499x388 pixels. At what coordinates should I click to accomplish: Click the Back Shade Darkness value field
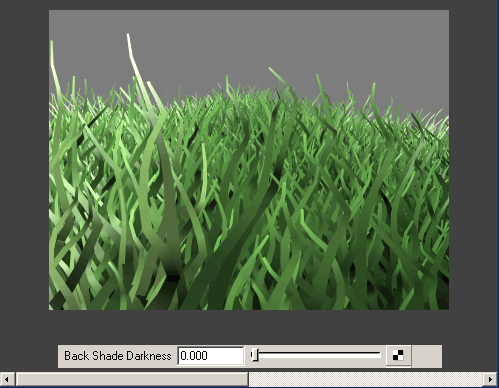pyautogui.click(x=211, y=356)
